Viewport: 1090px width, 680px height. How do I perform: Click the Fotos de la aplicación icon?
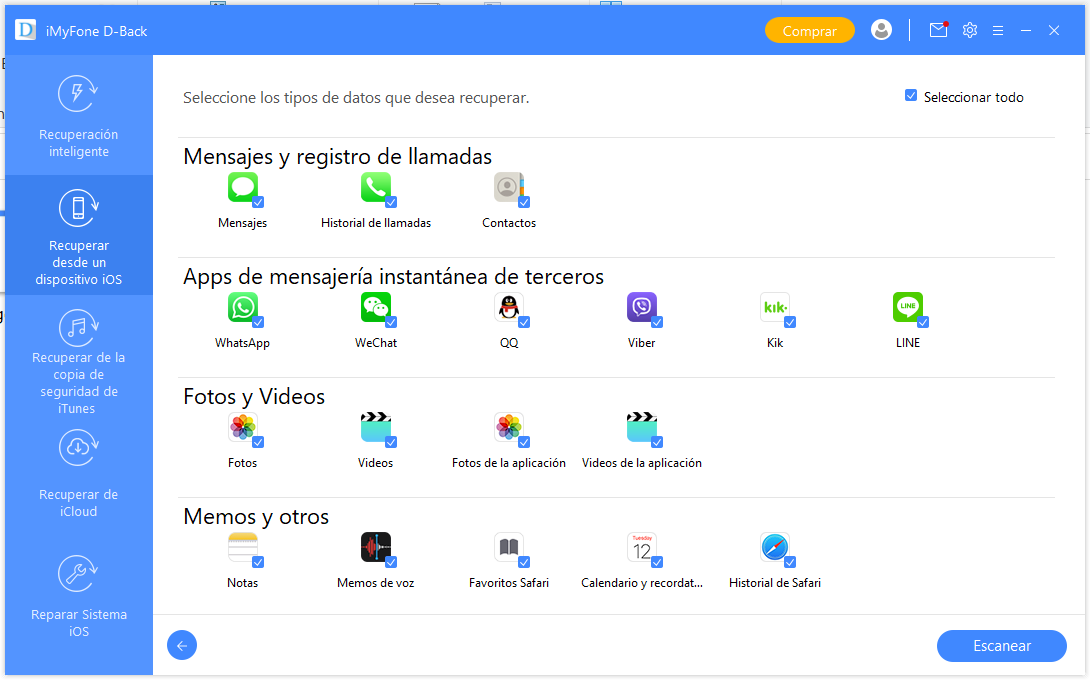pyautogui.click(x=509, y=427)
